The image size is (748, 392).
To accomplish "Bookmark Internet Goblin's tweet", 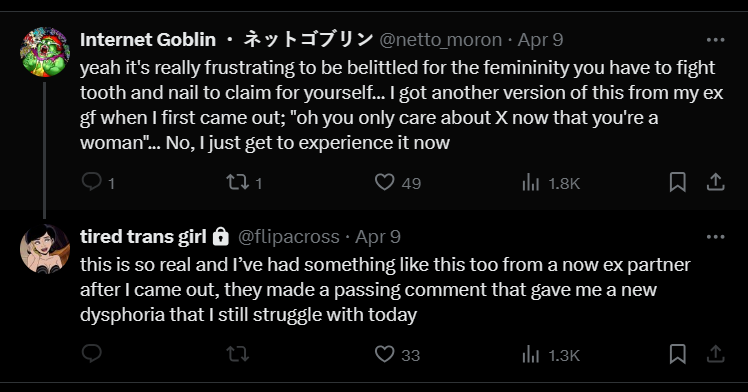I will (677, 182).
